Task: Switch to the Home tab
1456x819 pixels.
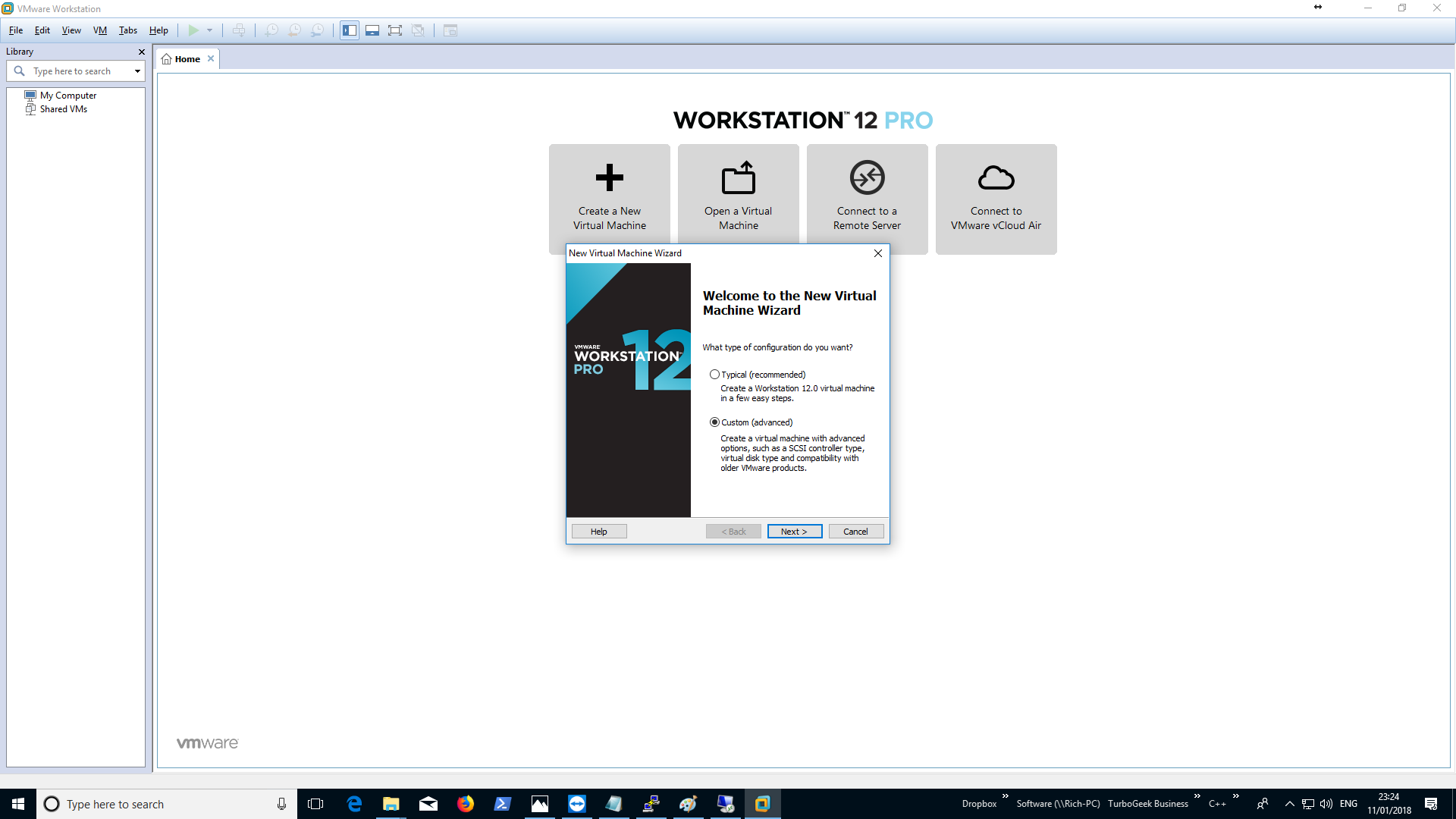Action: [187, 59]
